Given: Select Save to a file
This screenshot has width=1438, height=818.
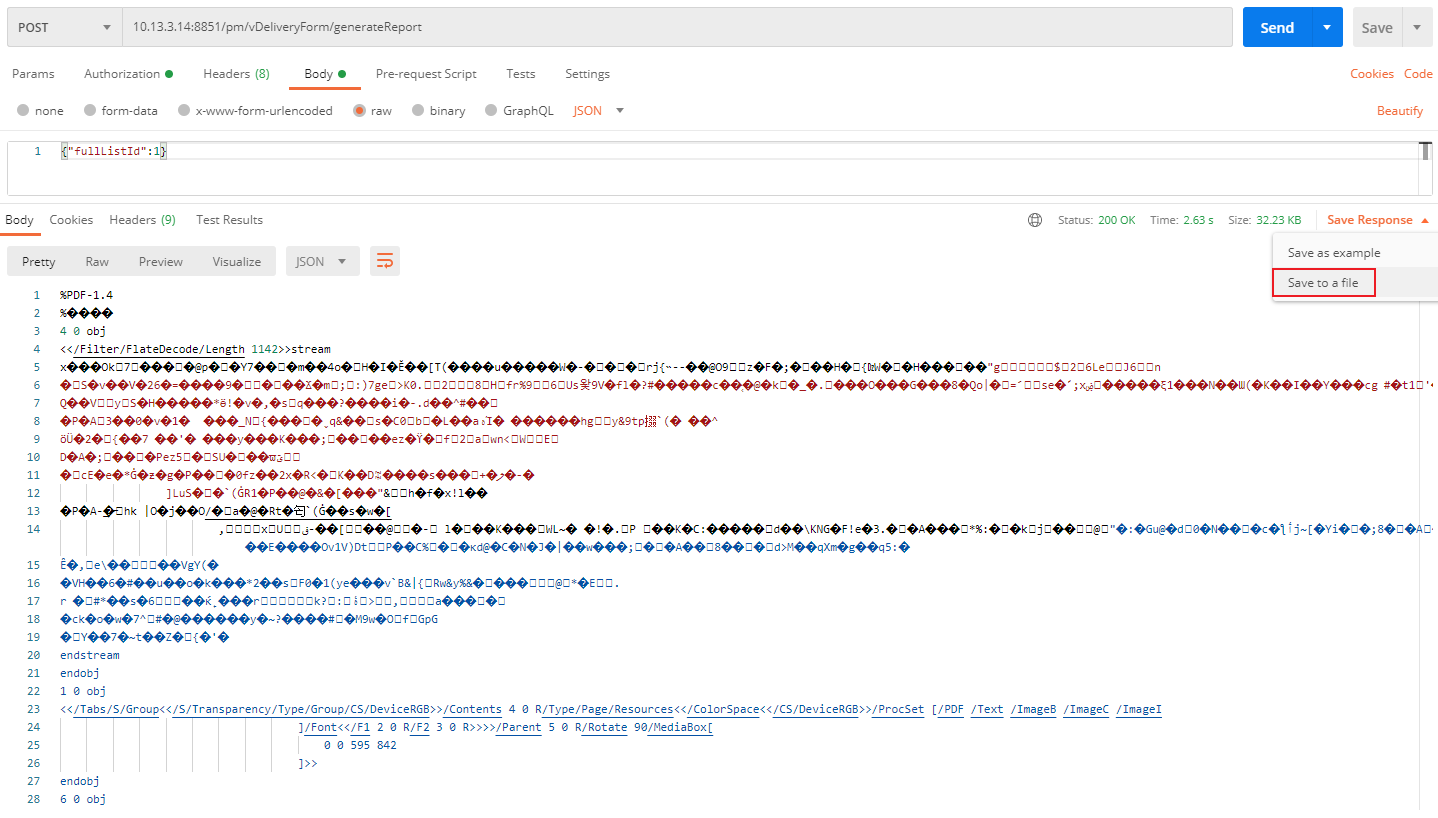Looking at the screenshot, I should (1322, 282).
